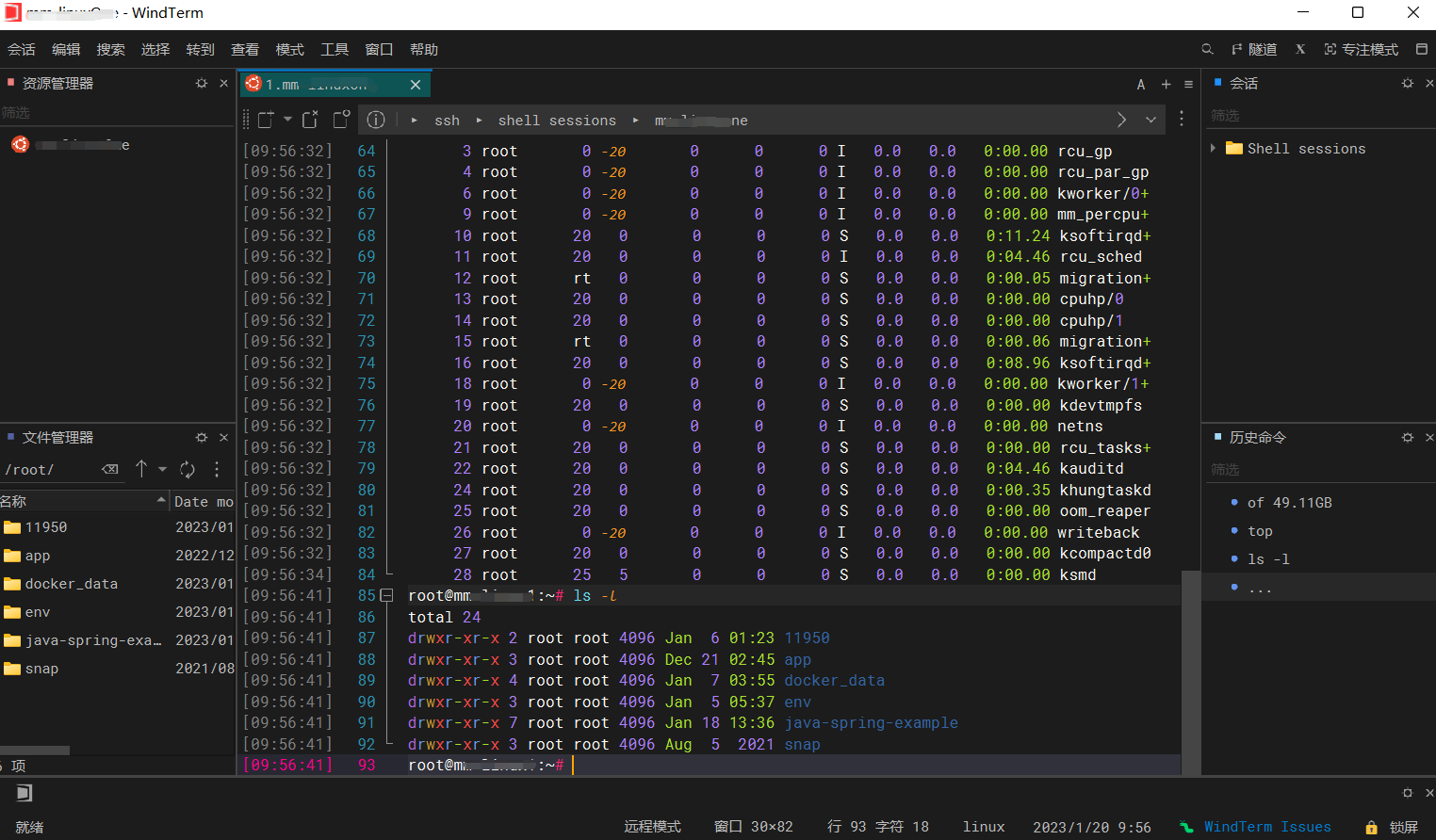Screen dimensions: 1436x840
Task: Click the bottom-left panel sidebar icon
Action: pyautogui.click(x=24, y=793)
